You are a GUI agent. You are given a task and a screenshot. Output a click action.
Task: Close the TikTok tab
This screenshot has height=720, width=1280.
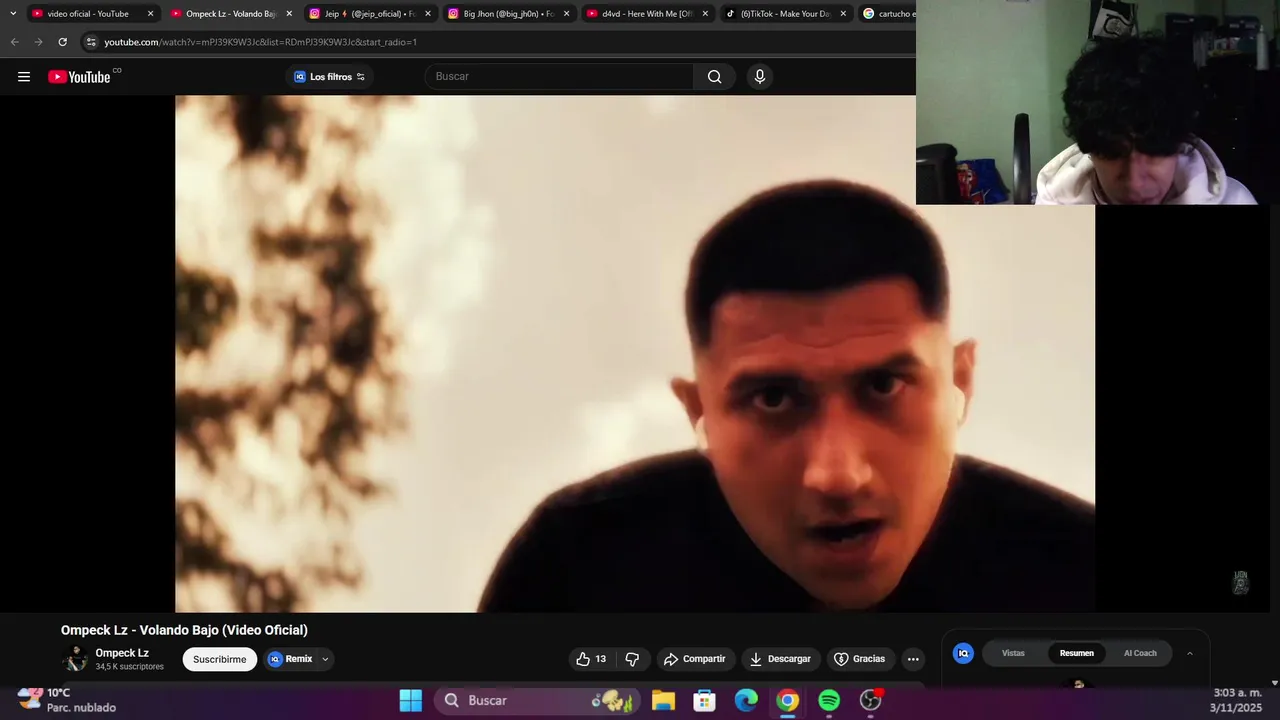[x=843, y=14]
